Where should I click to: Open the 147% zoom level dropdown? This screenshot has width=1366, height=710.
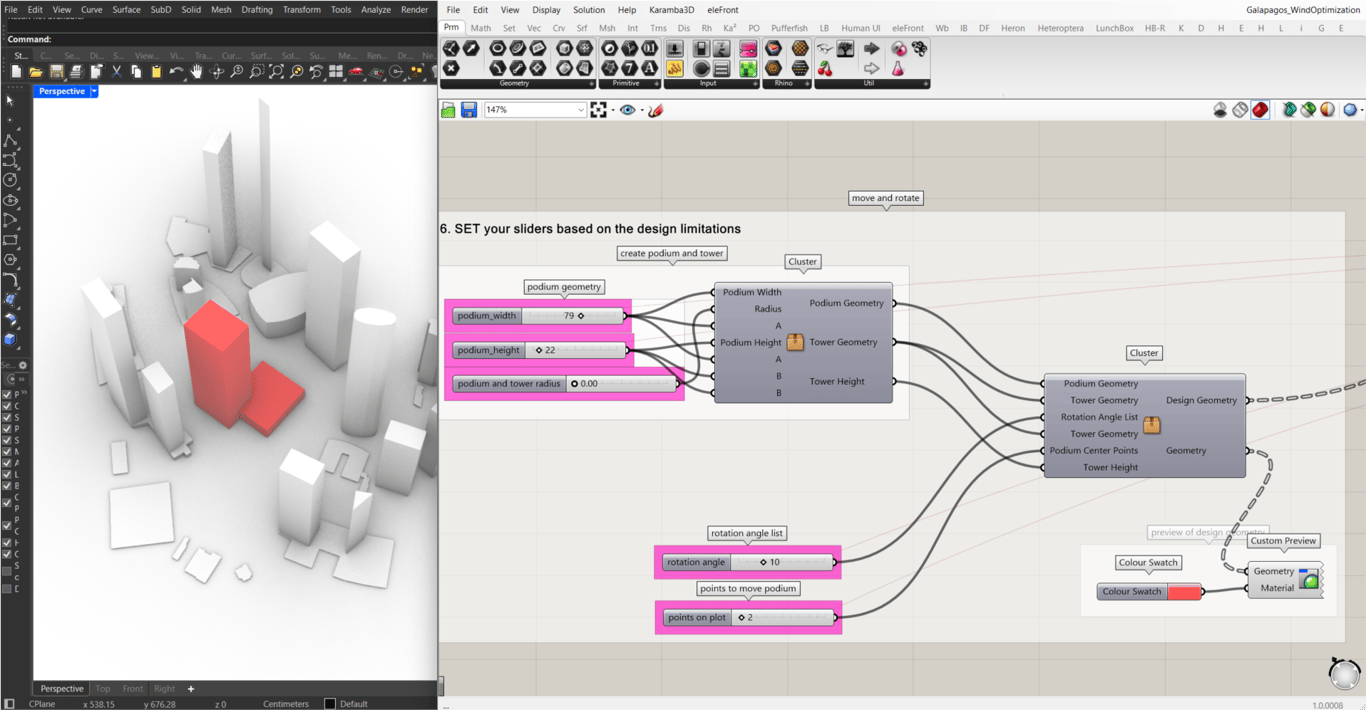[x=580, y=110]
